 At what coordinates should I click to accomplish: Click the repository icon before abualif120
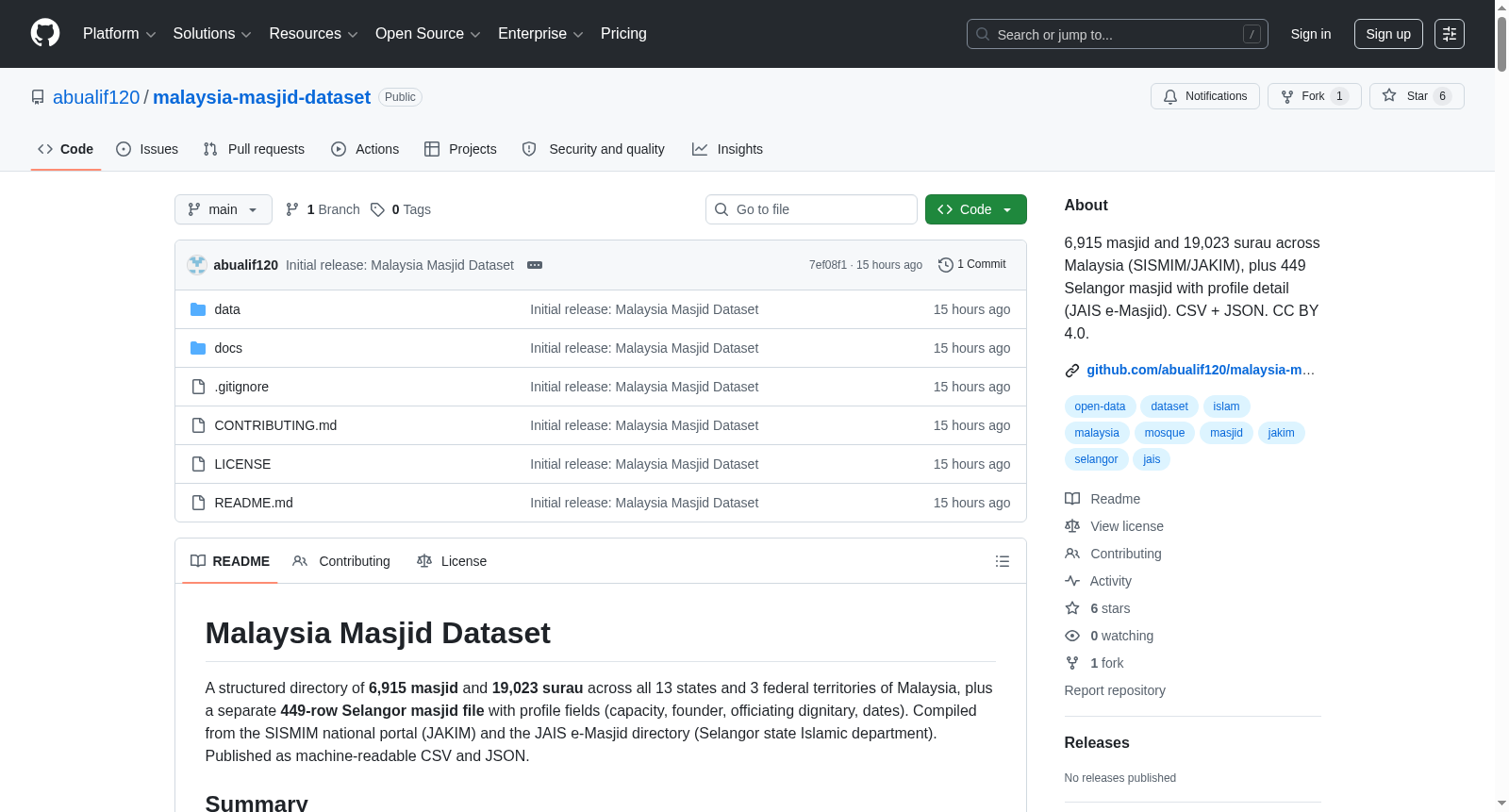tap(38, 97)
